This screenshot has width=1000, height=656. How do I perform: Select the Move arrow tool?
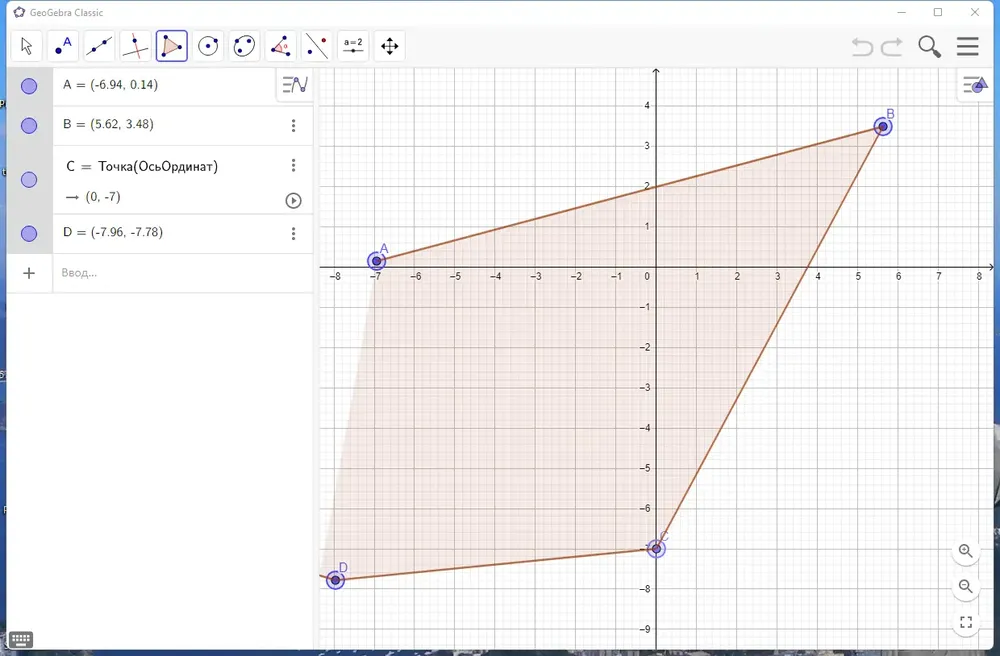coord(26,46)
